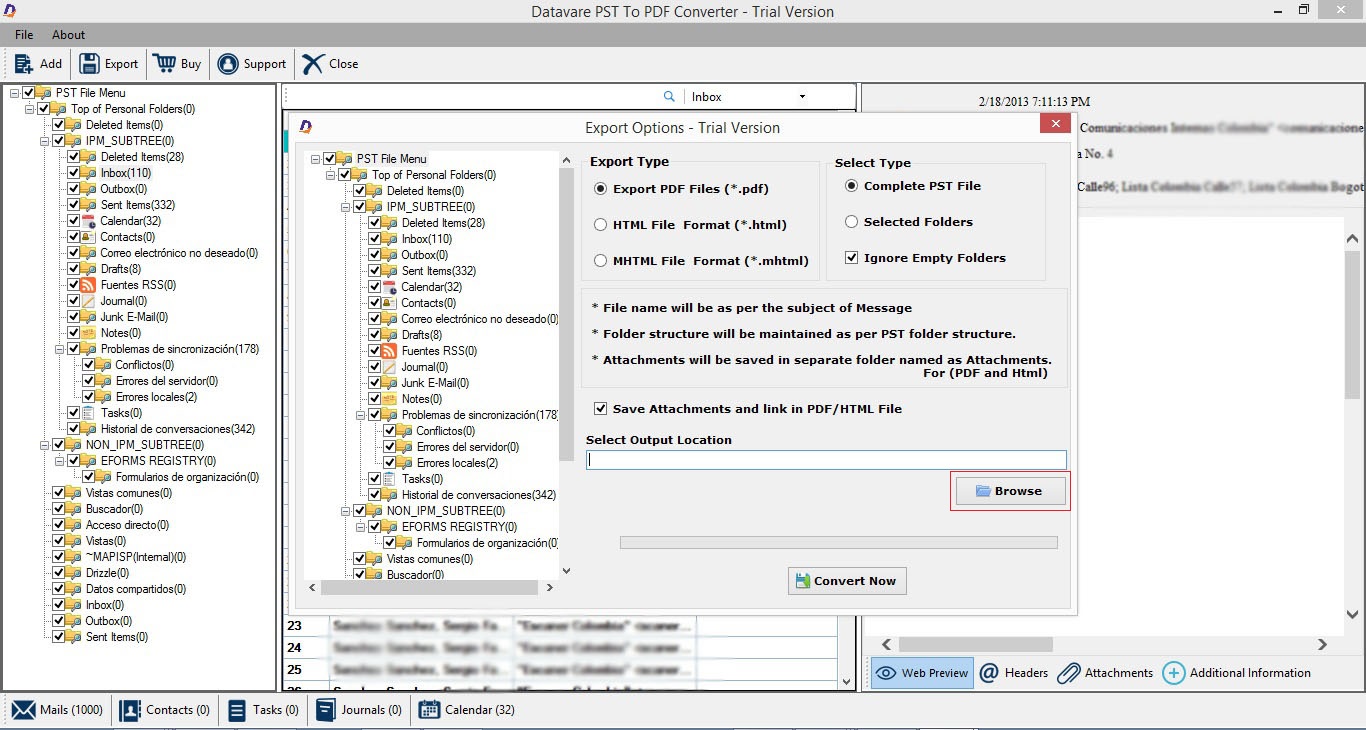Click the Web Preview eye icon

[x=886, y=673]
